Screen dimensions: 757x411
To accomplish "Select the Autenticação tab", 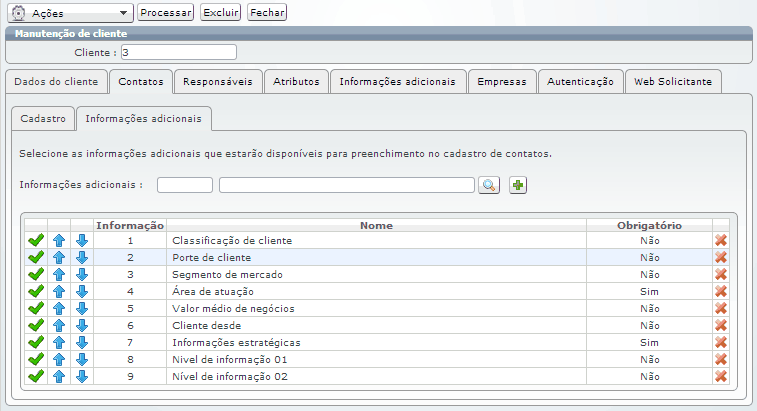I will pos(580,82).
